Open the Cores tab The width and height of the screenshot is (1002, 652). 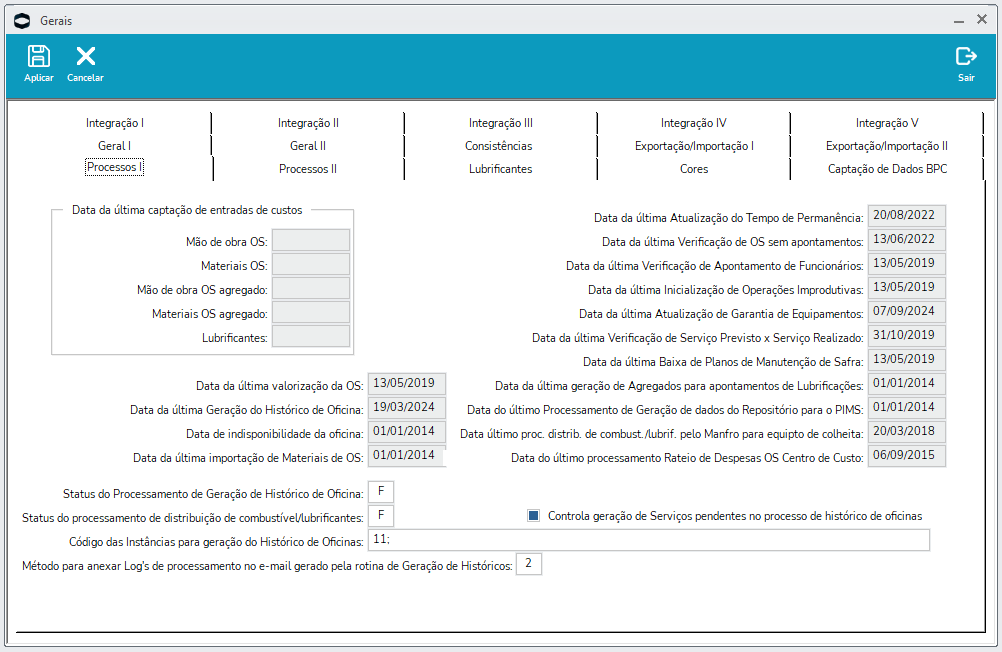(694, 169)
